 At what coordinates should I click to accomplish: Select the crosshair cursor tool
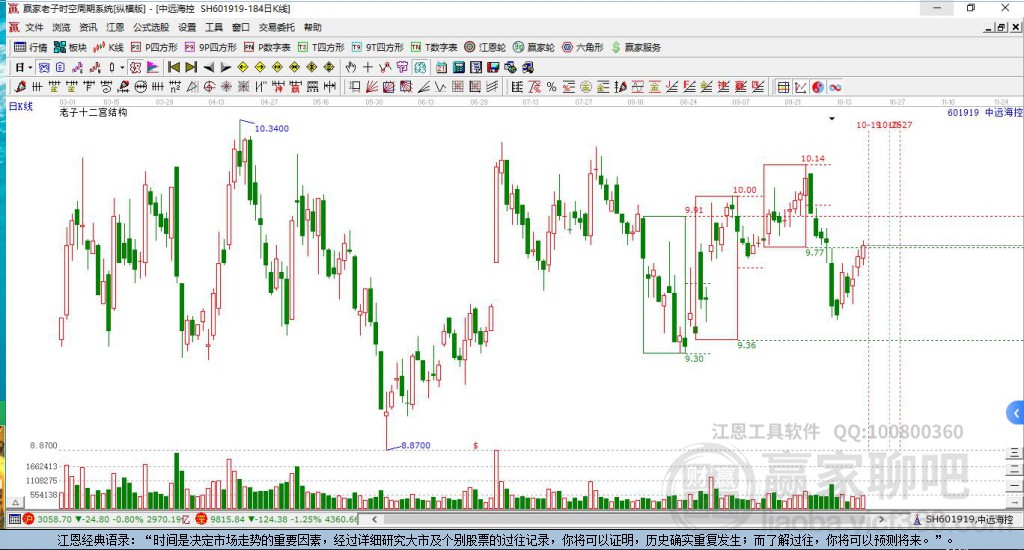click(x=368, y=67)
